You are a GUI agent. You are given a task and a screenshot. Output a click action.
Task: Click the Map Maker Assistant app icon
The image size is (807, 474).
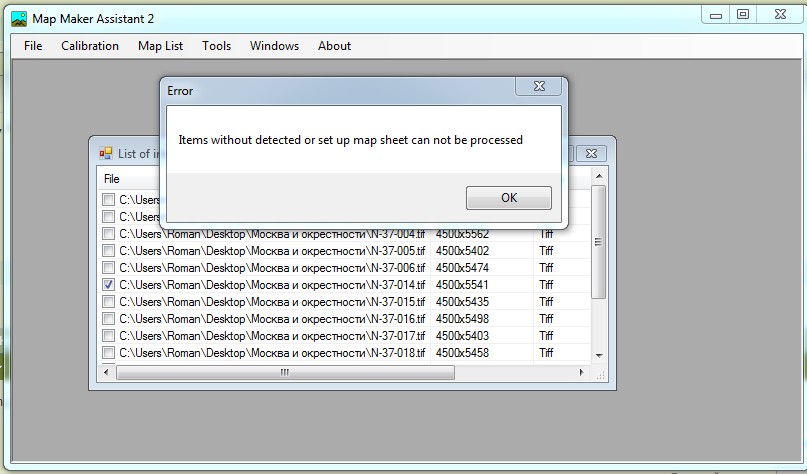18,18
